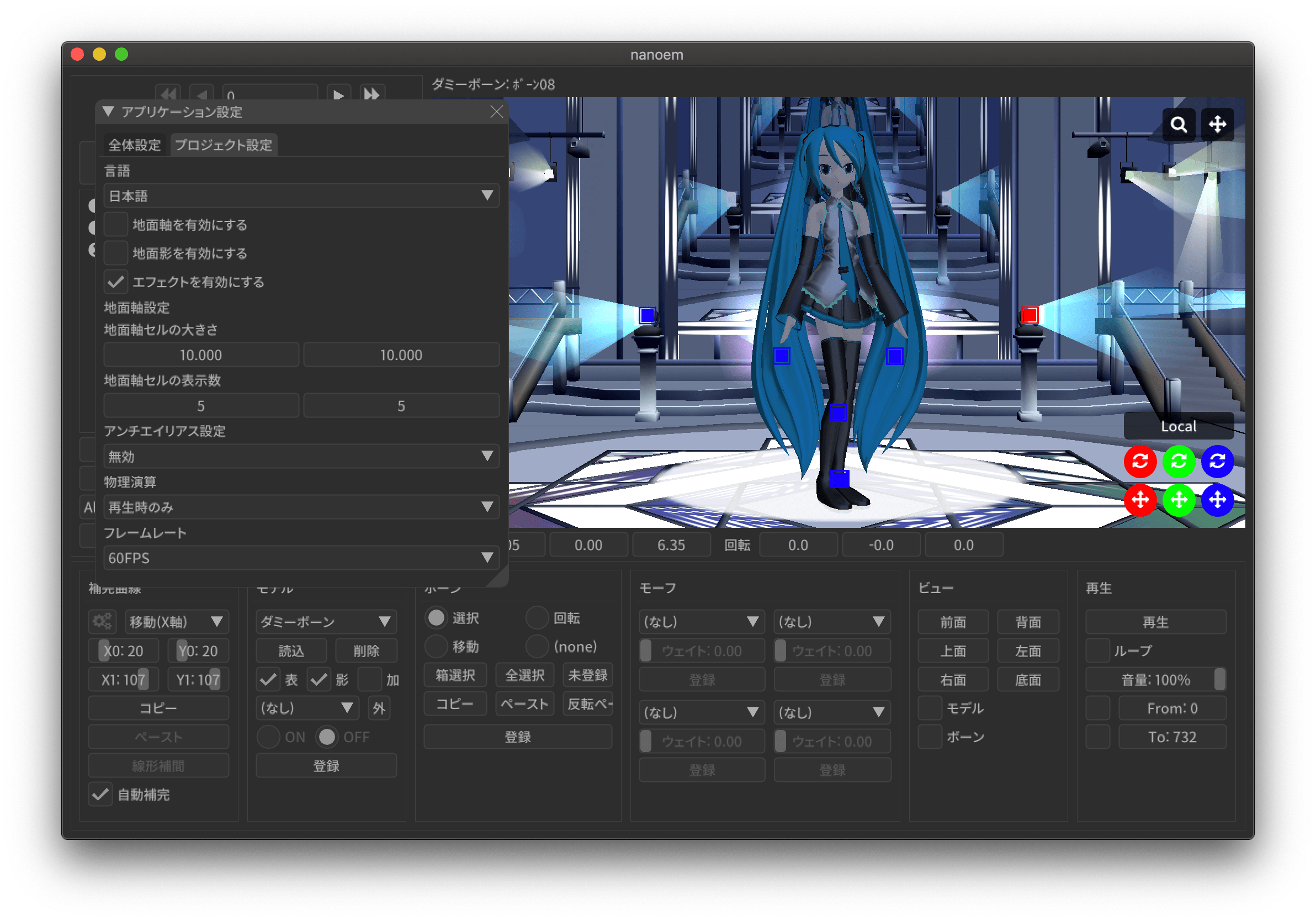Click the green move Y-axis icon
This screenshot has width=1316, height=921.
[1179, 500]
